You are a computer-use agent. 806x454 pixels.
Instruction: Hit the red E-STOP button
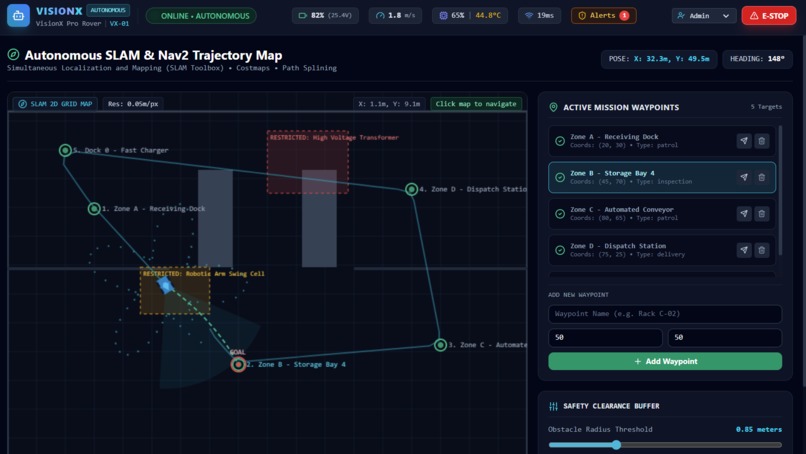click(x=768, y=15)
